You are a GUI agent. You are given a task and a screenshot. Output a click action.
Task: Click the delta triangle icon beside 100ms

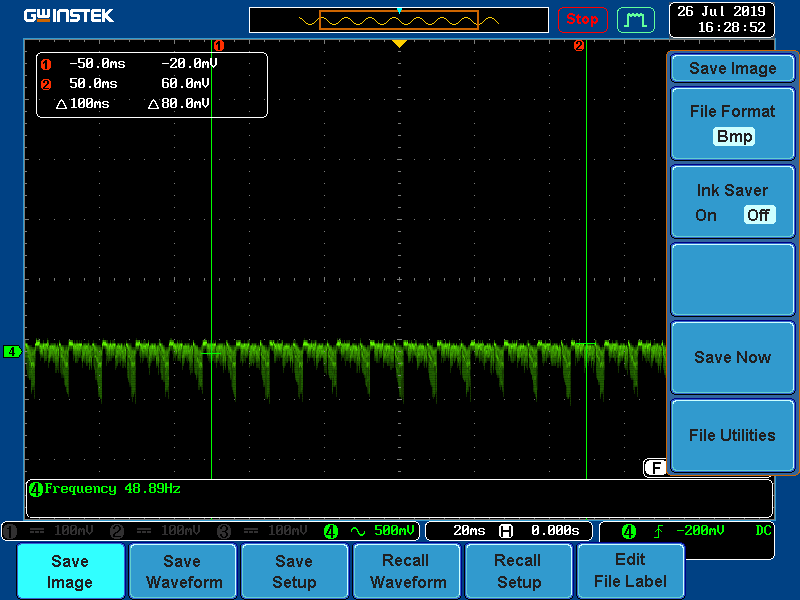pyautogui.click(x=61, y=104)
